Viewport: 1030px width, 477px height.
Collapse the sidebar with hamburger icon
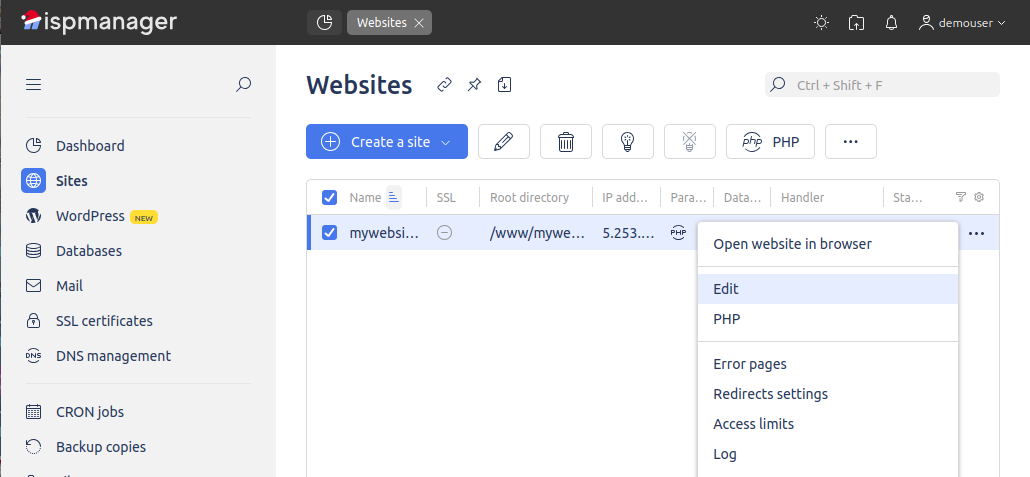pos(33,85)
